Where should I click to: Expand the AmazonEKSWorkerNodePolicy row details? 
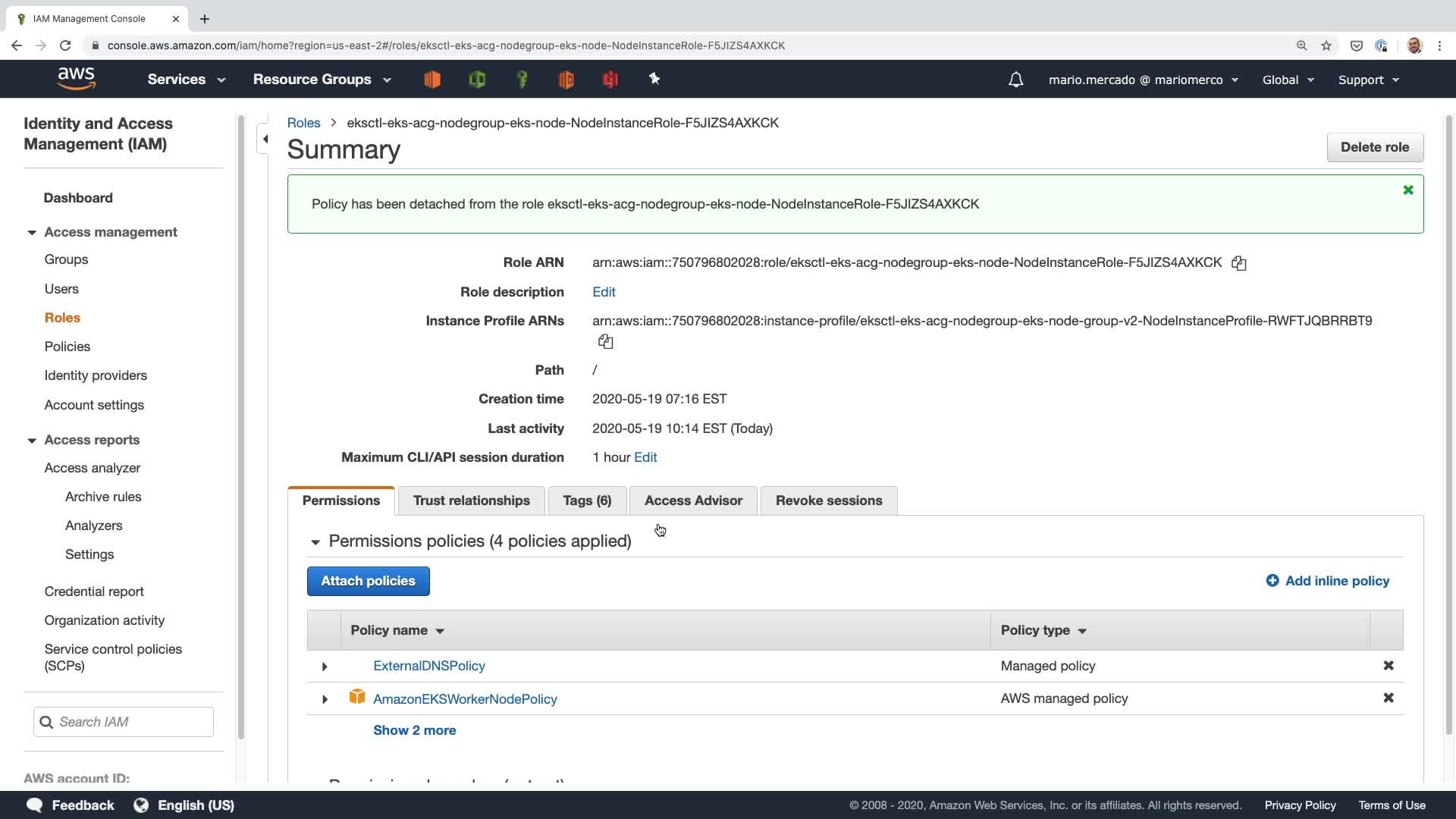[x=325, y=699]
